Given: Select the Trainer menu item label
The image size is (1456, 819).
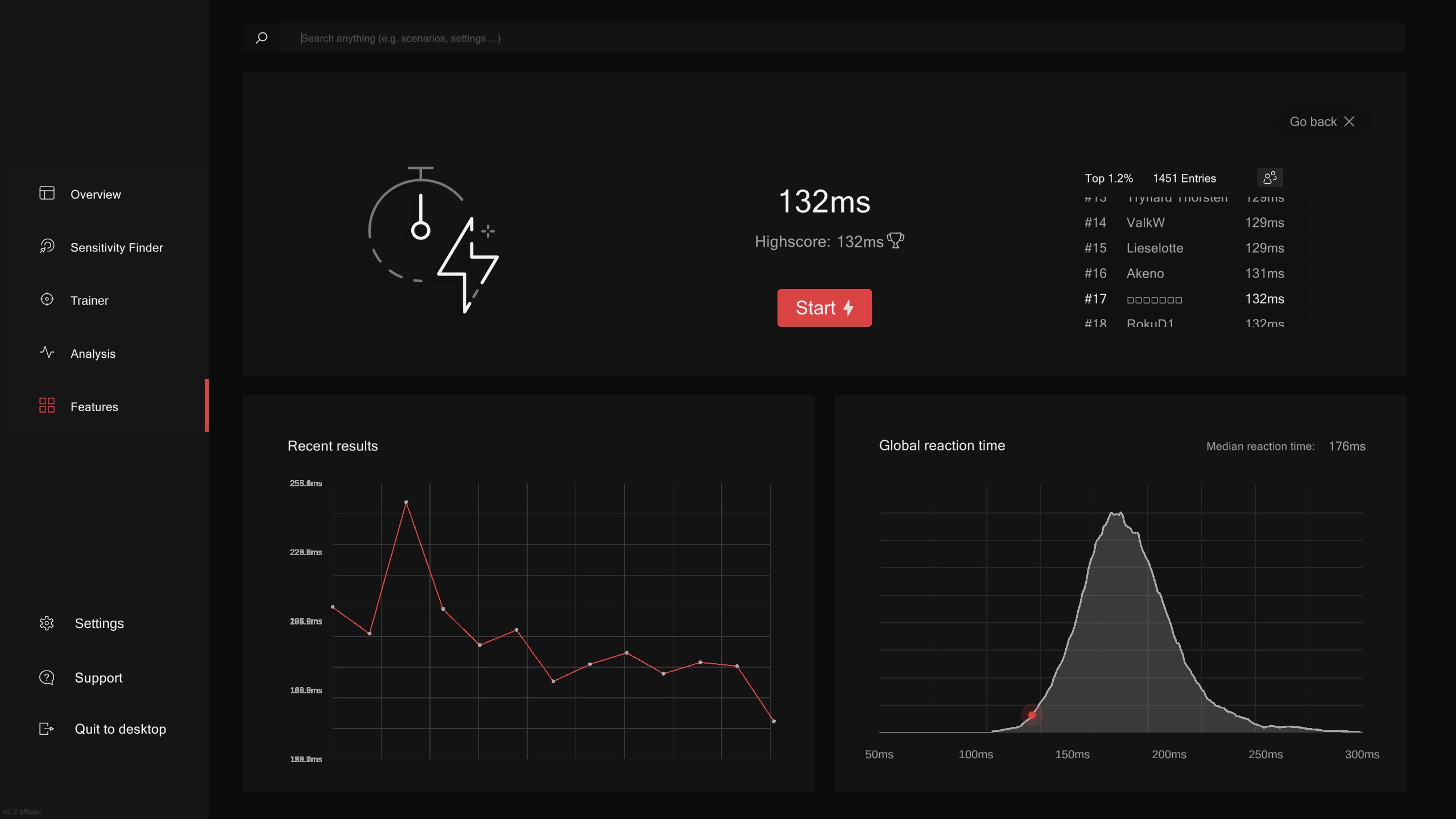Looking at the screenshot, I should (x=89, y=300).
